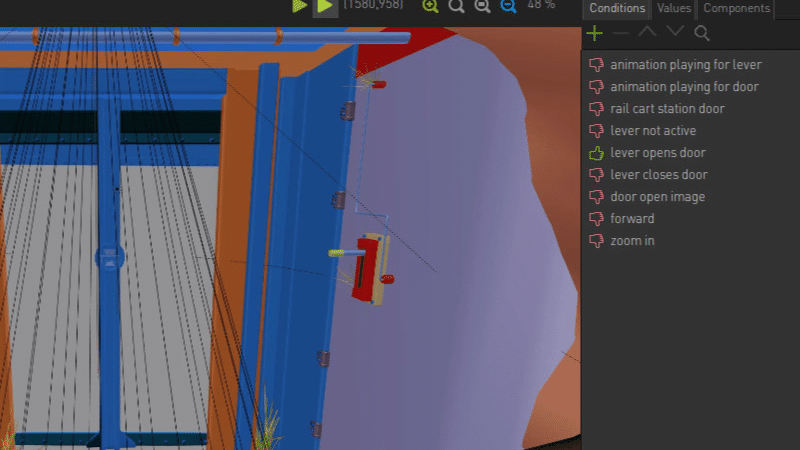Screen dimensions: 800x450
Task: Click the green zoom-in magnifier icon
Action: pos(430,6)
